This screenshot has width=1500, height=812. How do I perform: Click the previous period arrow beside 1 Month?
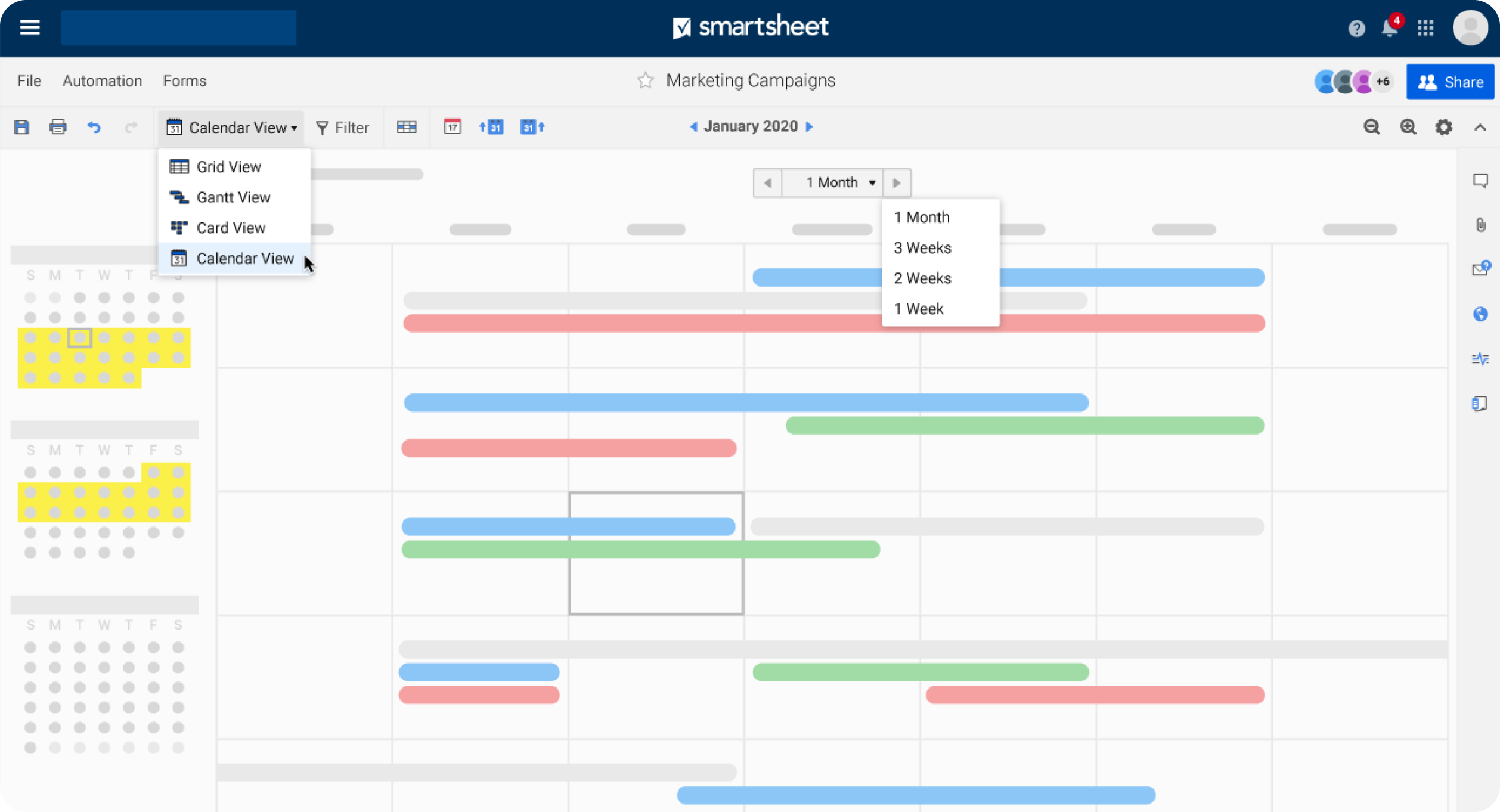pos(768,183)
